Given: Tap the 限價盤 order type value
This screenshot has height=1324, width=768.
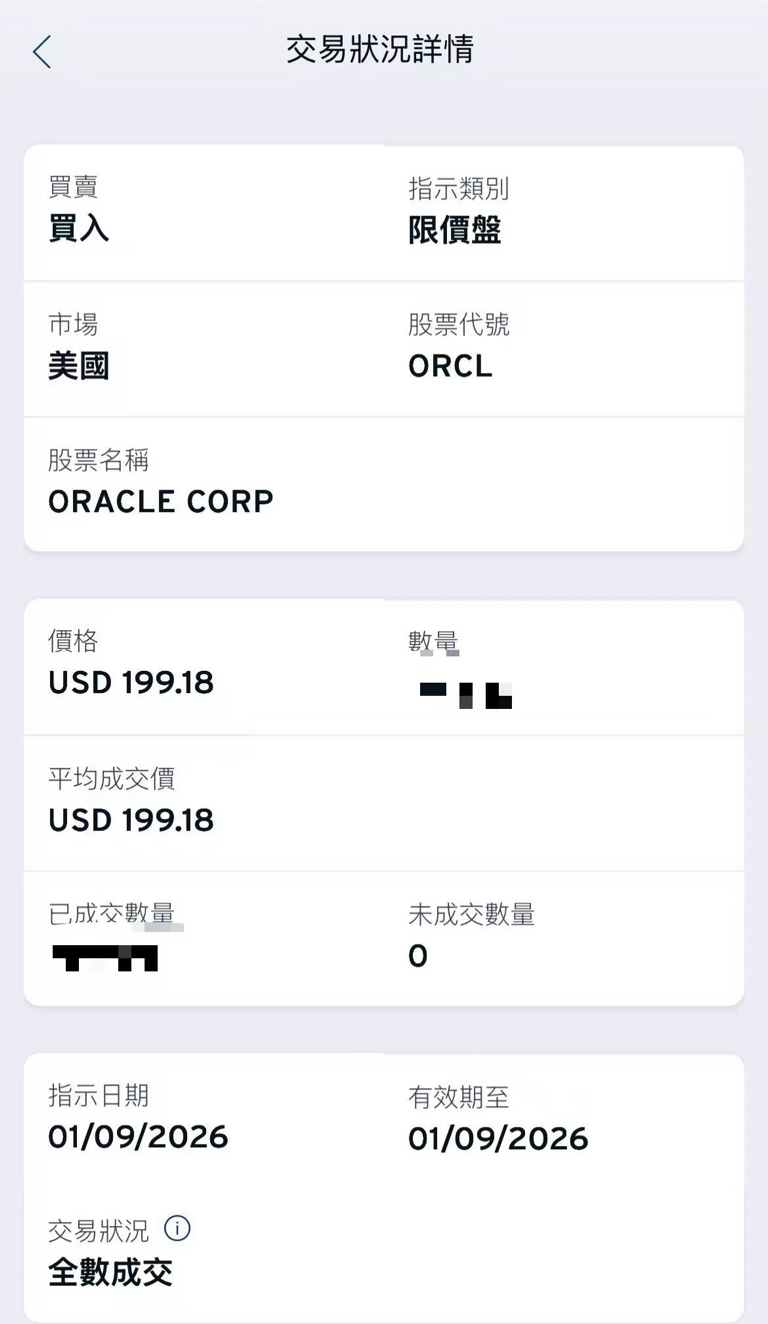Looking at the screenshot, I should coord(454,230).
